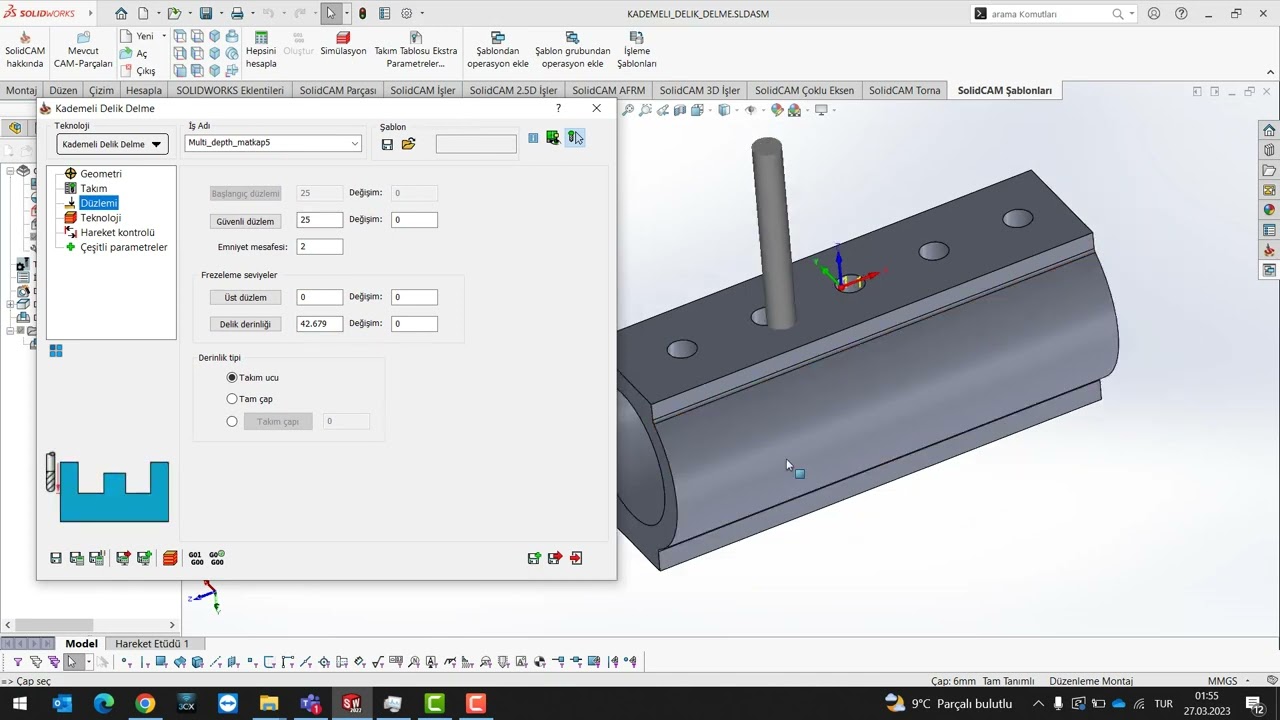Click the Zoom to Fit magnifier in the viewport
Viewport: 1280px width, 720px height.
point(628,110)
